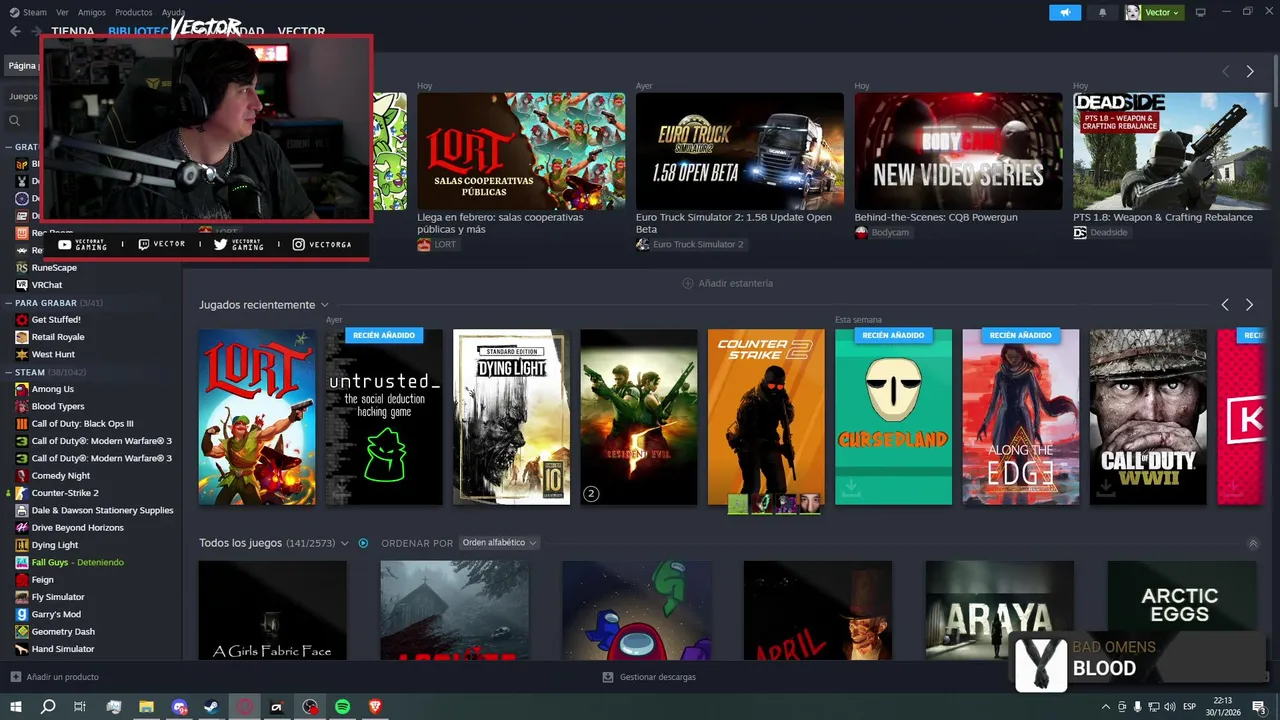Show next featured news items

tap(1249, 71)
